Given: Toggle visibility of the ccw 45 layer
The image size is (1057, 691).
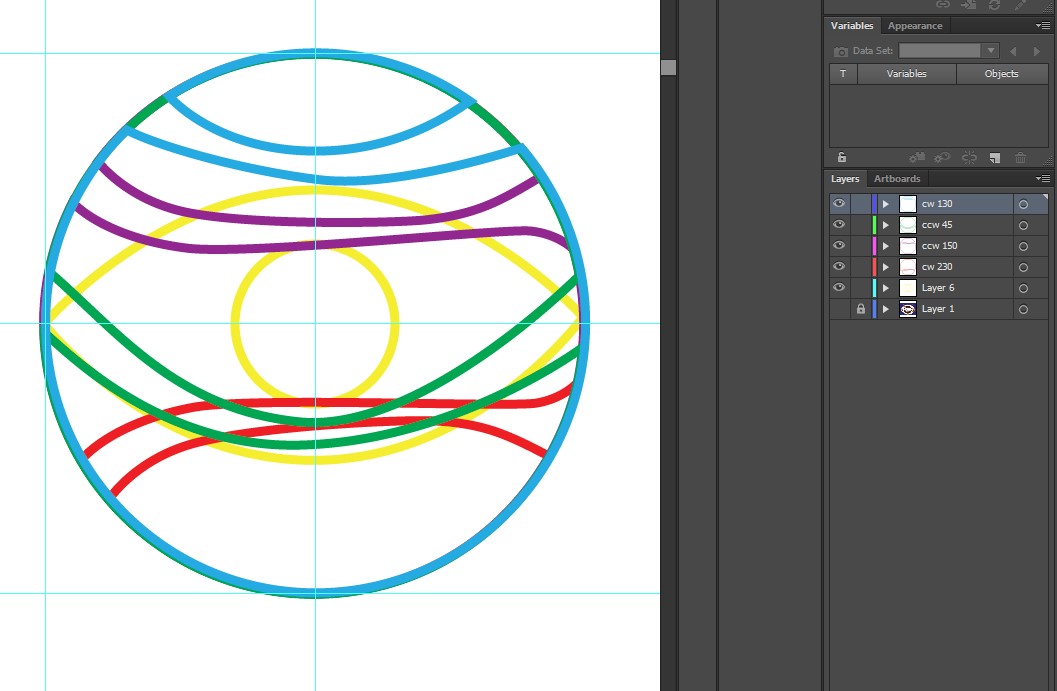Looking at the screenshot, I should pyautogui.click(x=839, y=224).
